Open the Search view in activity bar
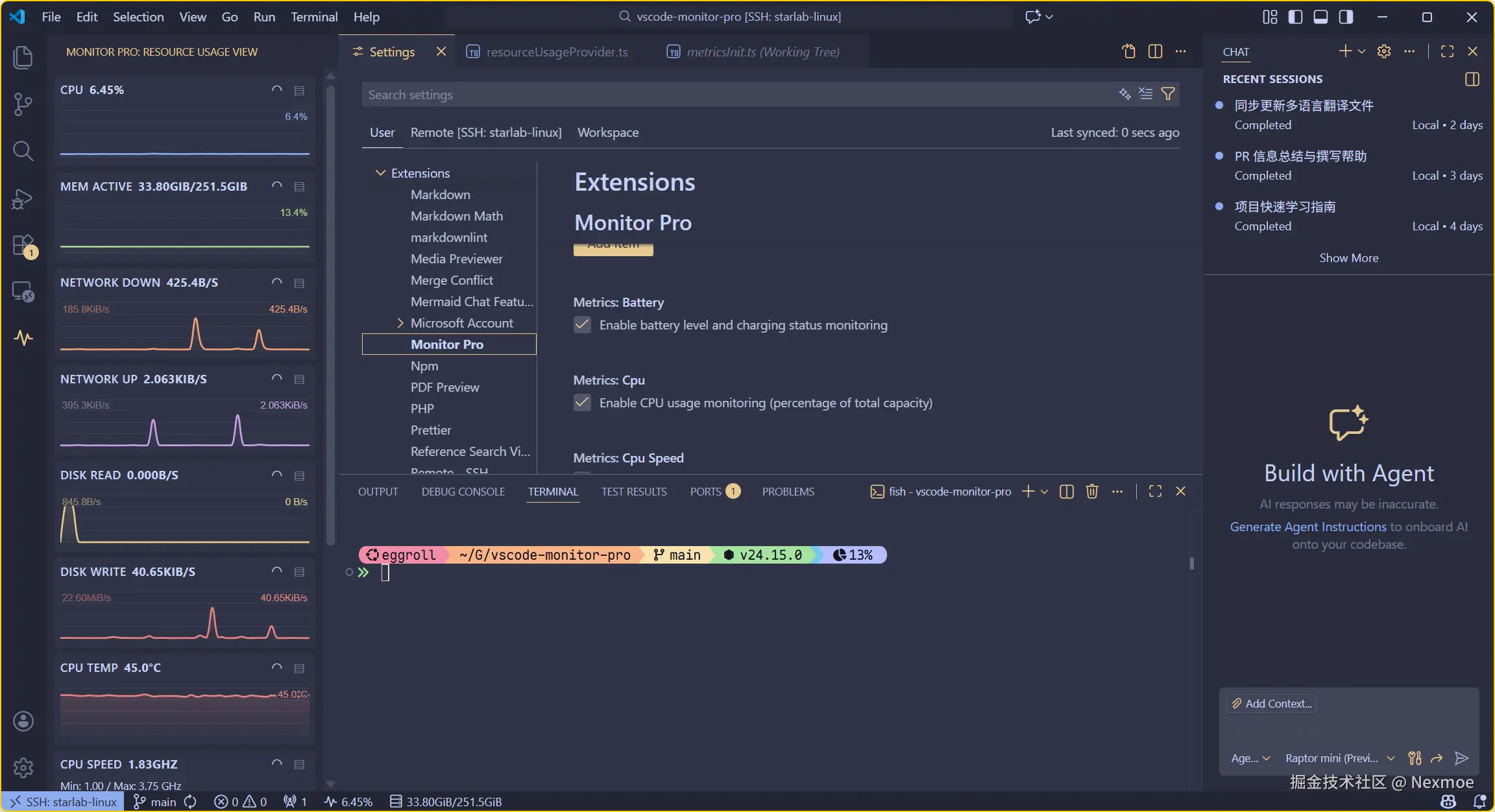Viewport: 1495px width, 812px height. [23, 151]
